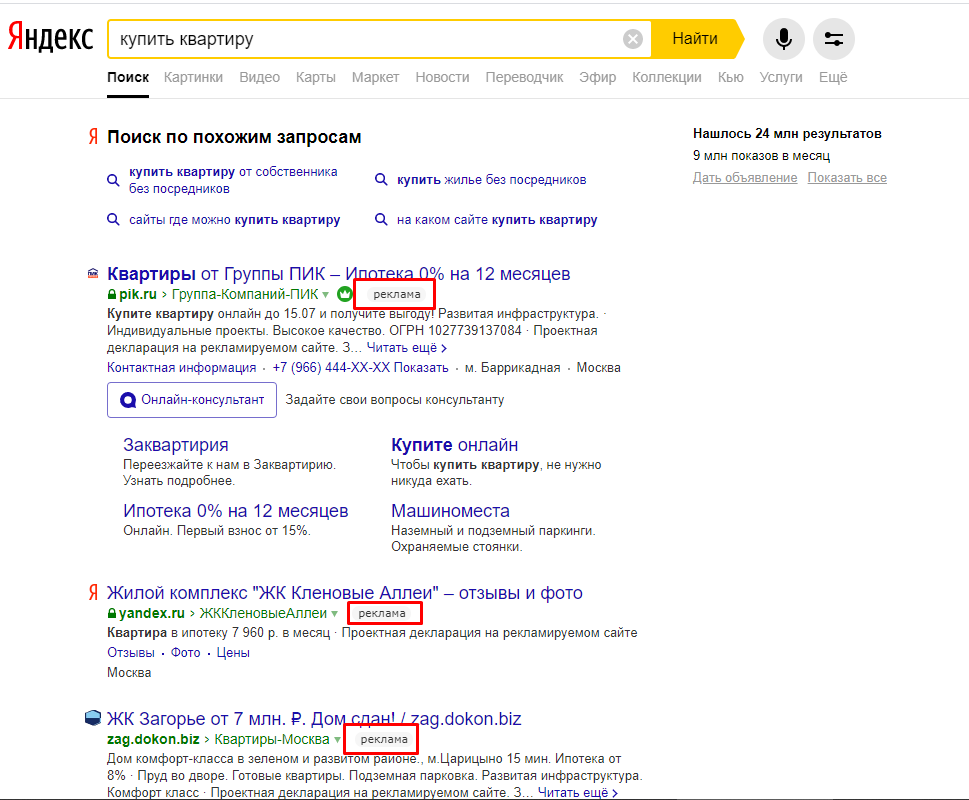Open the Маркет tab
Screen dimensions: 969x800
375,77
